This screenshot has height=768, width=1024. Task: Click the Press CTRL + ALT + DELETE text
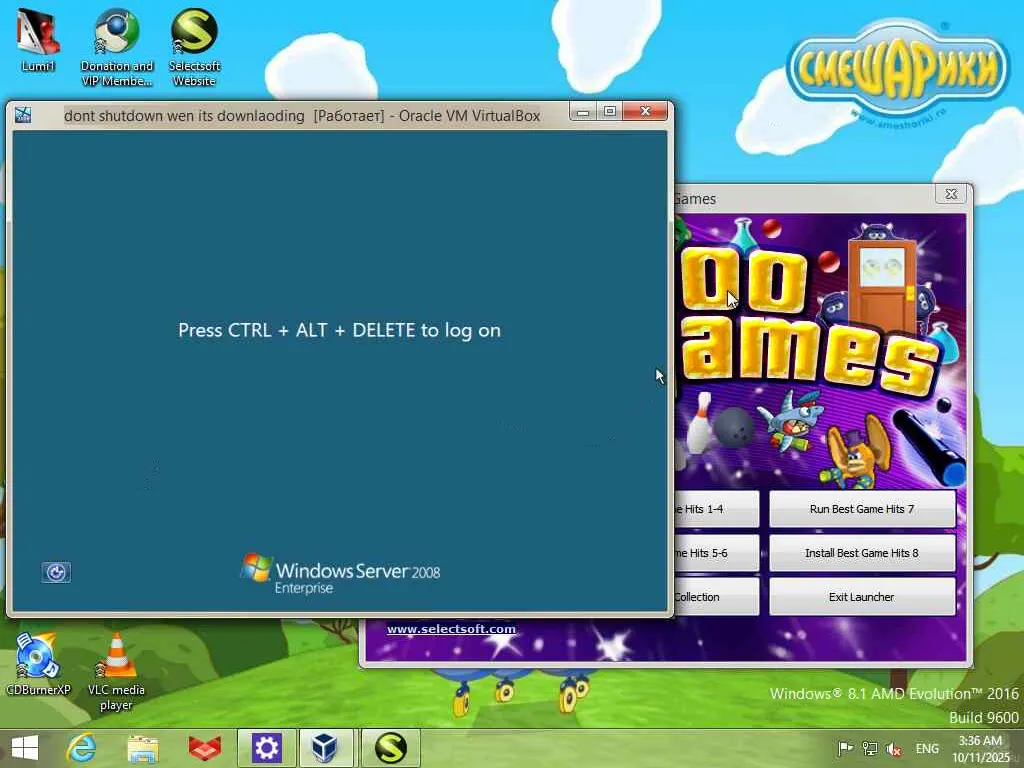[x=340, y=330]
